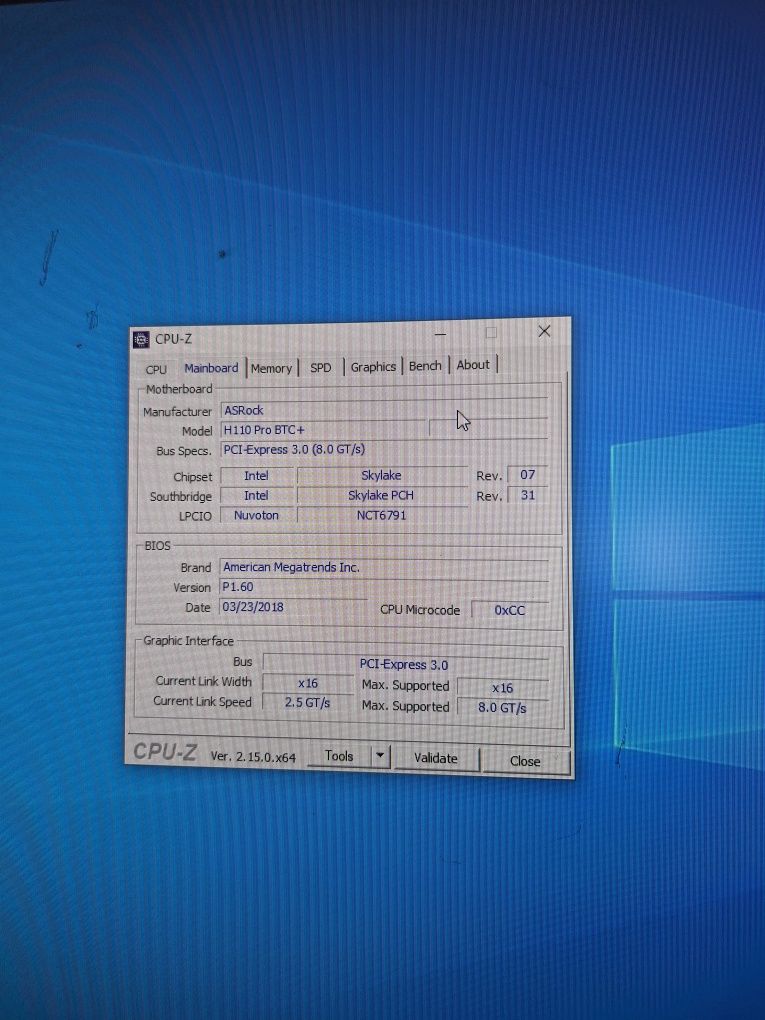Open the Bench tab
This screenshot has height=1020, width=765.
tap(425, 366)
